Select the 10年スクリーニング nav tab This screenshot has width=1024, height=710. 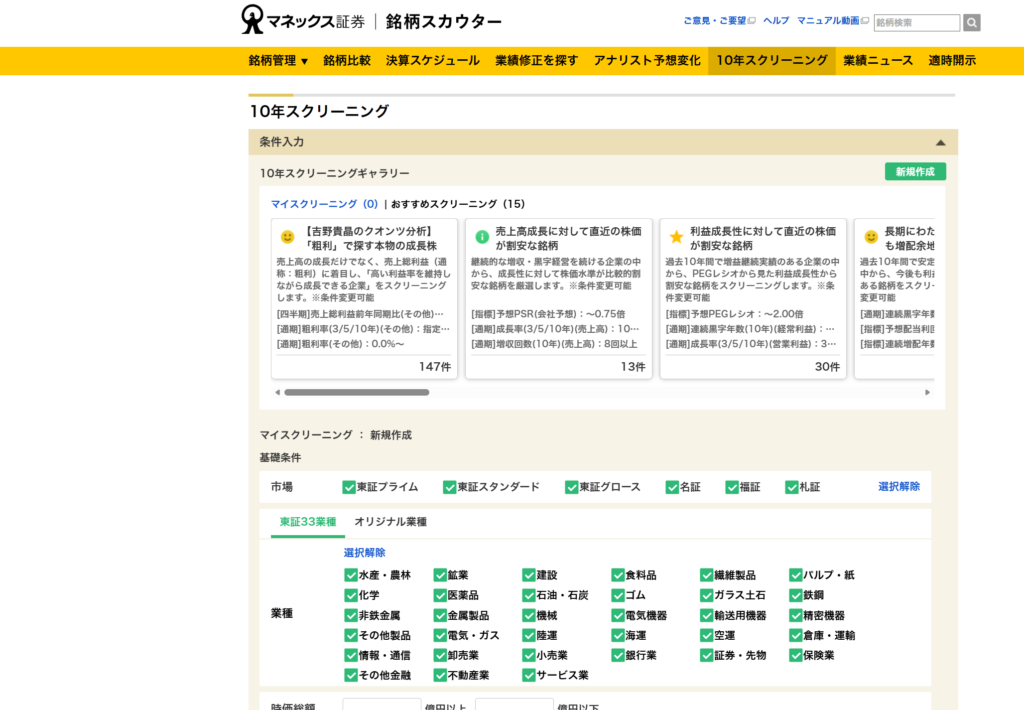[x=771, y=61]
